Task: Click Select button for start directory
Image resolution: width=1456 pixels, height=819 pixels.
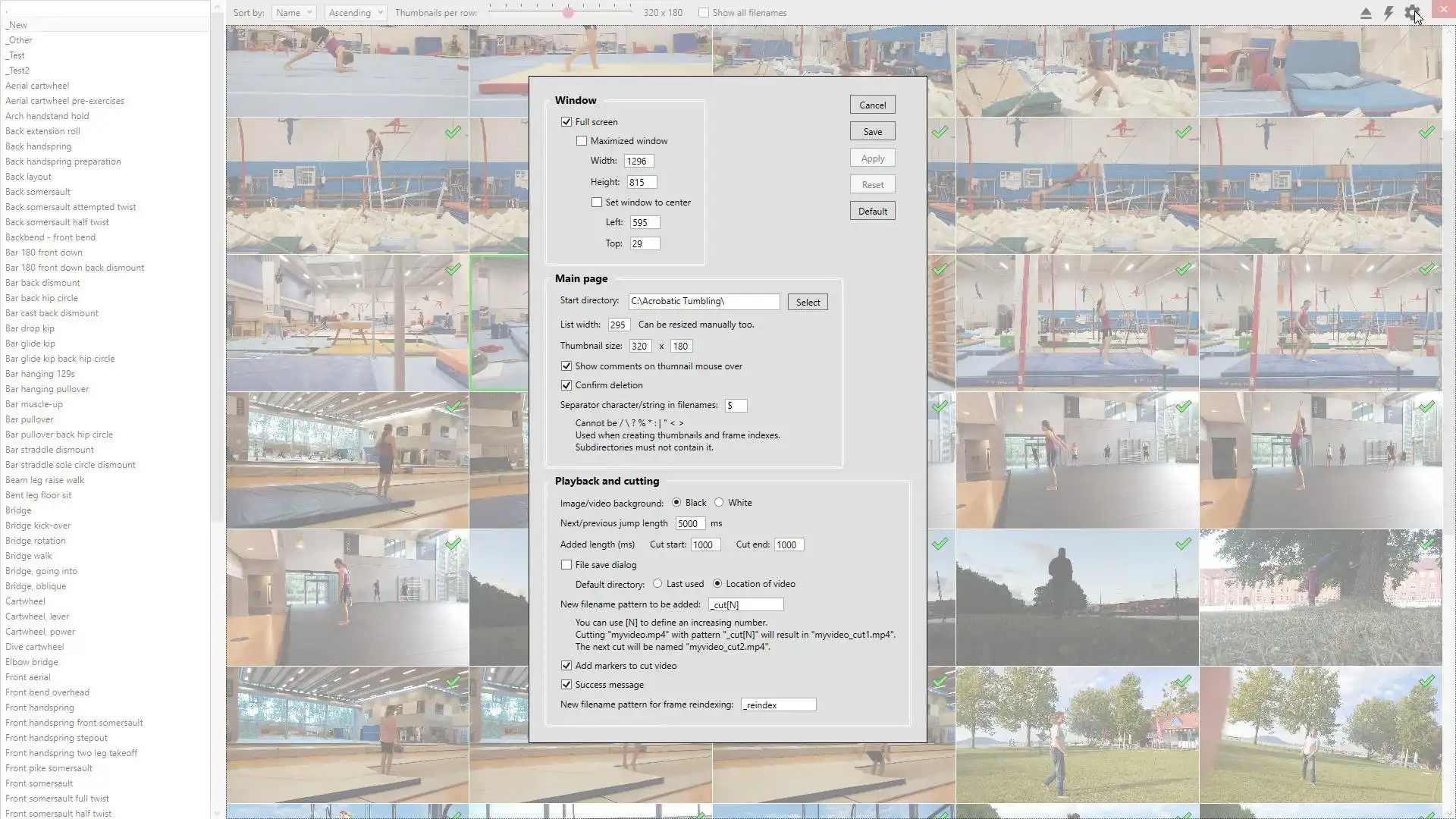Action: pos(808,303)
